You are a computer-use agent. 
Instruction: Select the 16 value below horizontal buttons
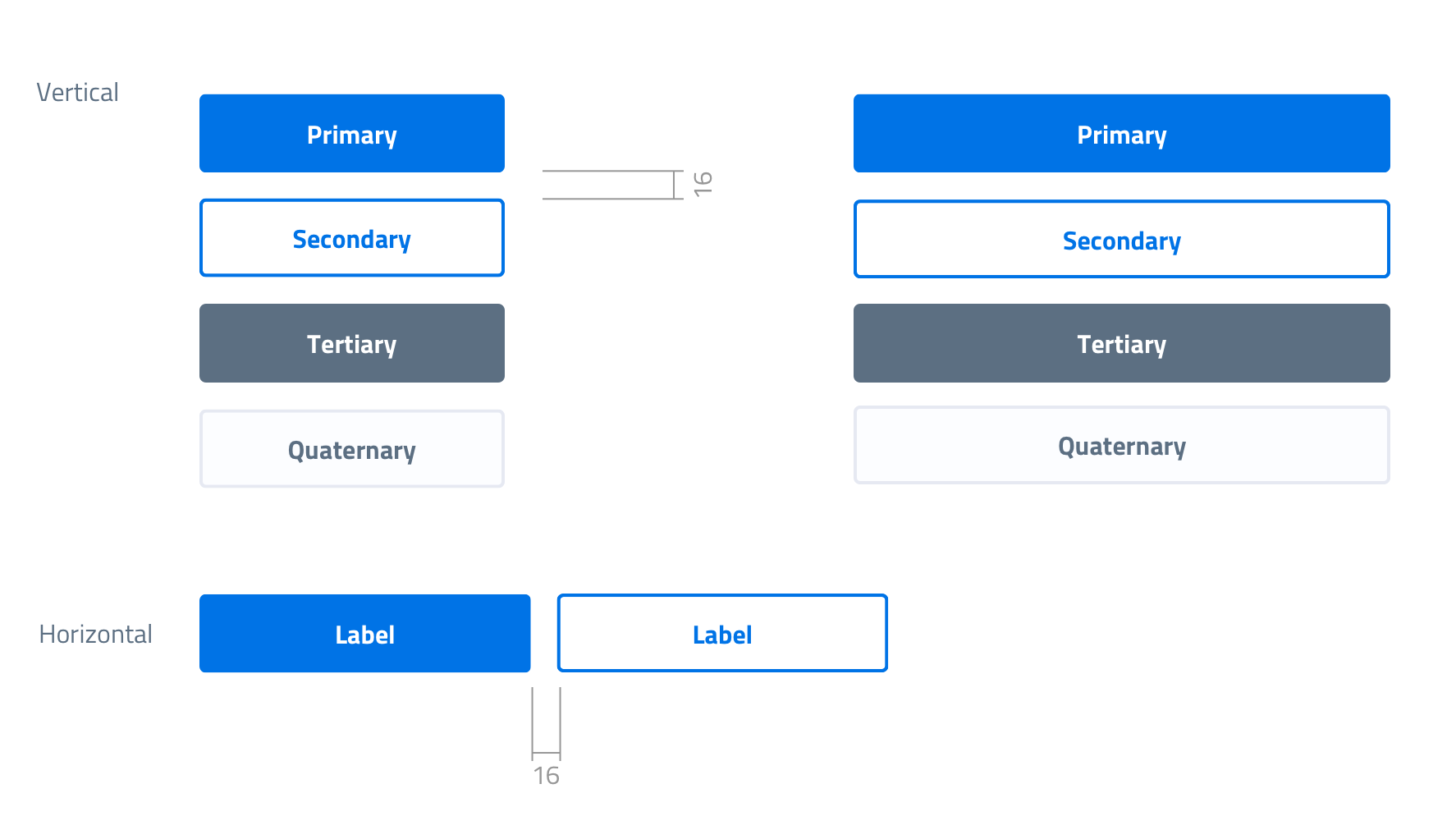point(546,776)
